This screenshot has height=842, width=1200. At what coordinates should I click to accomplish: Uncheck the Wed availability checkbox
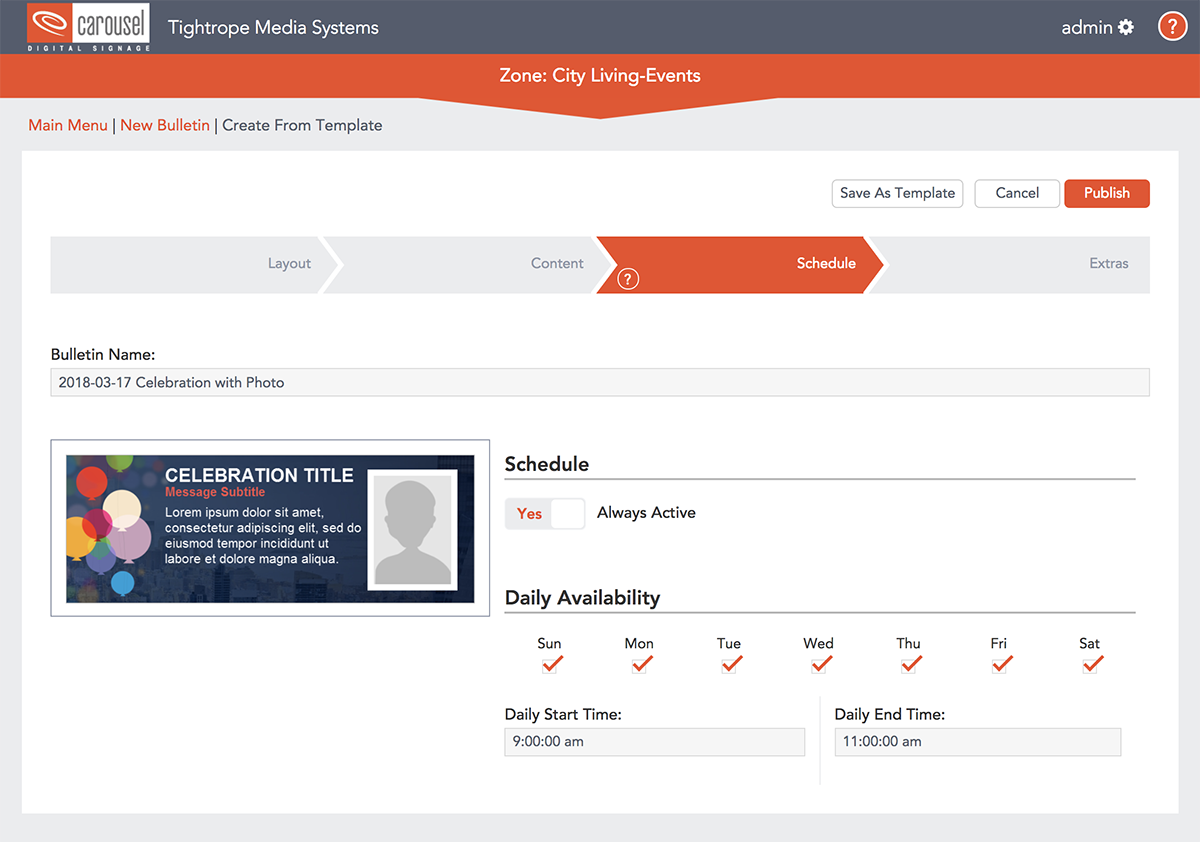pos(819,664)
